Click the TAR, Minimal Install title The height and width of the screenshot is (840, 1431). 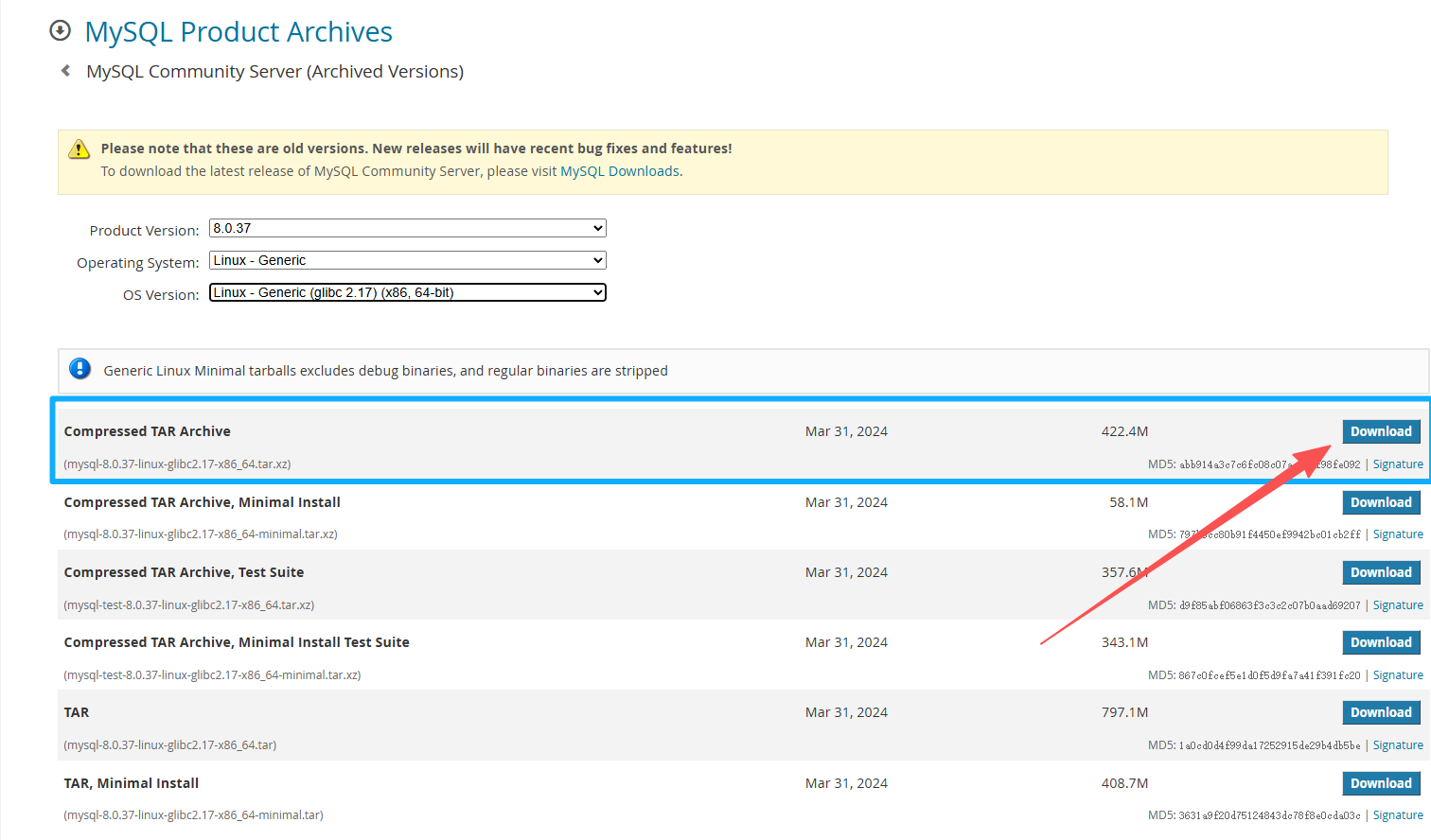point(132,783)
